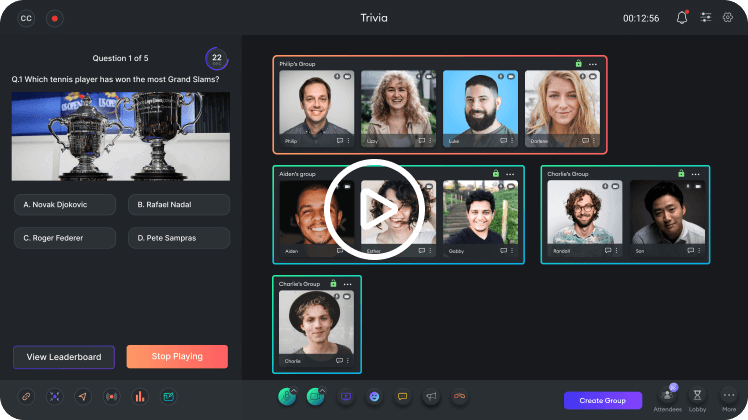
Task: Select answer D. Pete Sampras
Action: [179, 238]
